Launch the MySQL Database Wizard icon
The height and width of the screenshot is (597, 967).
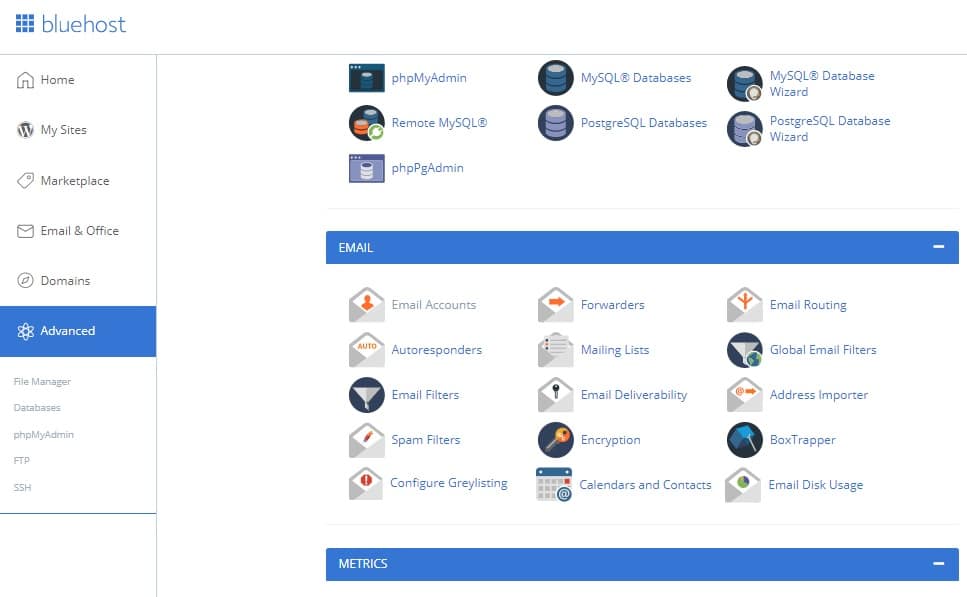(744, 83)
